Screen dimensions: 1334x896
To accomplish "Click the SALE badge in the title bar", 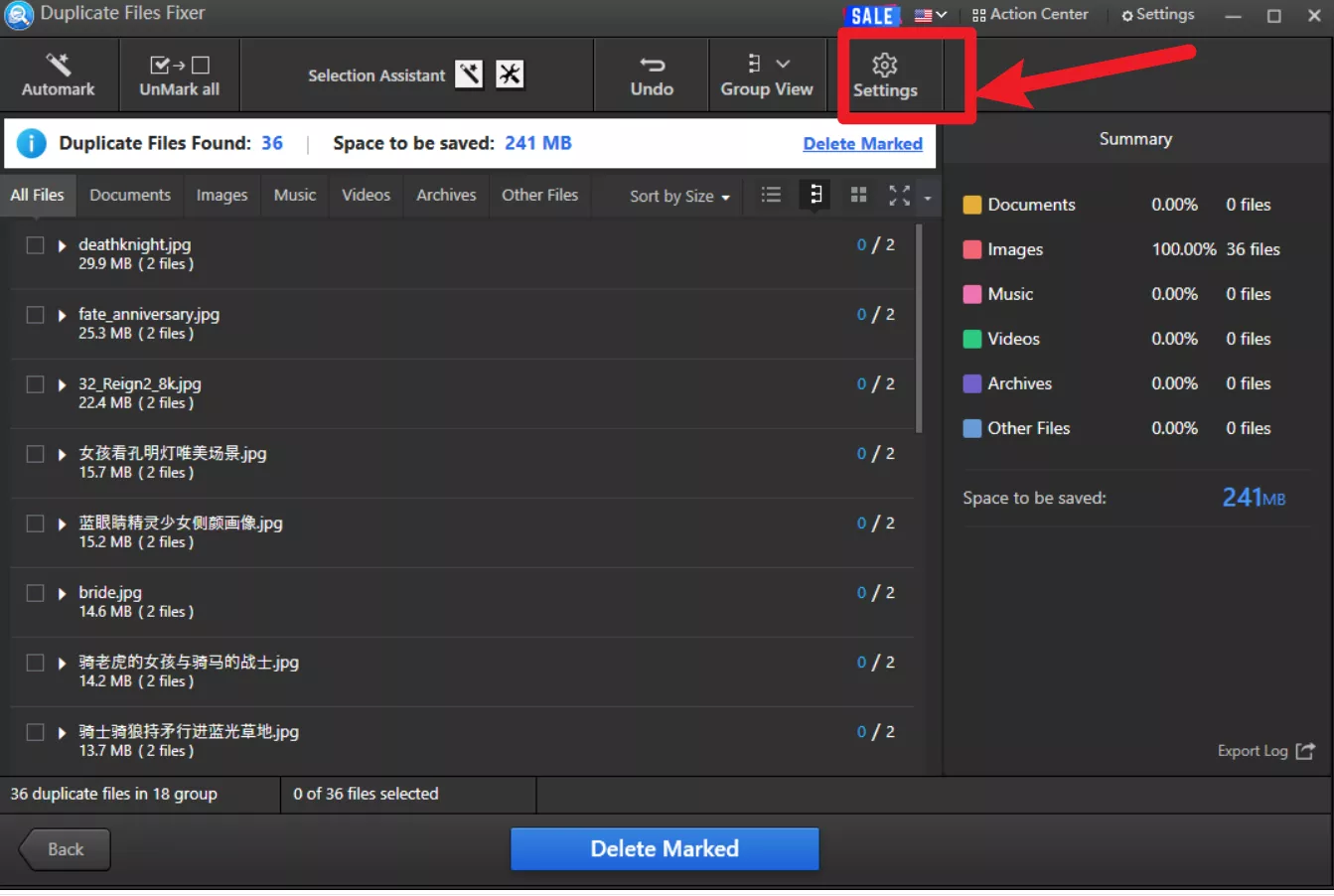I will point(873,16).
